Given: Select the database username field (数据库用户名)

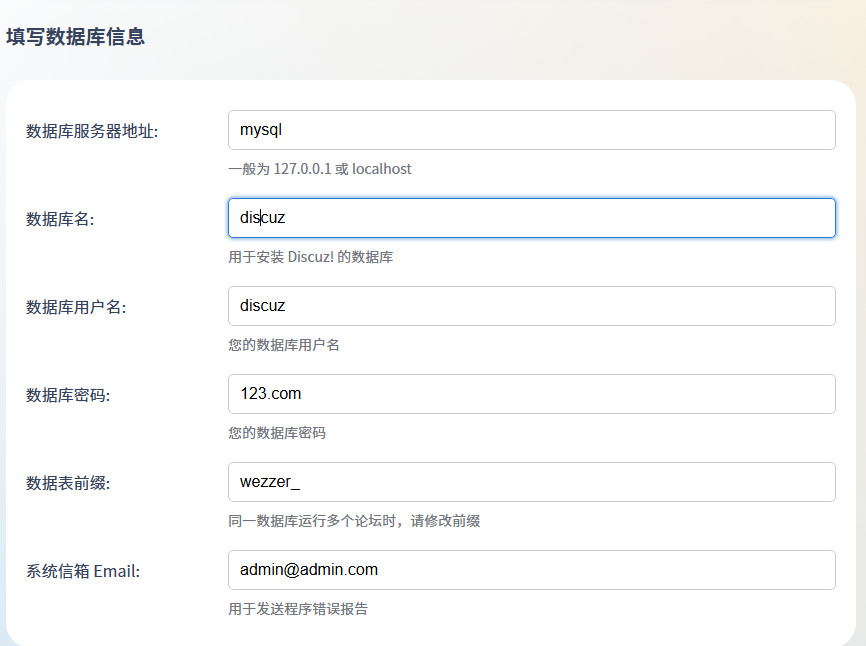Looking at the screenshot, I should pyautogui.click(x=531, y=306).
